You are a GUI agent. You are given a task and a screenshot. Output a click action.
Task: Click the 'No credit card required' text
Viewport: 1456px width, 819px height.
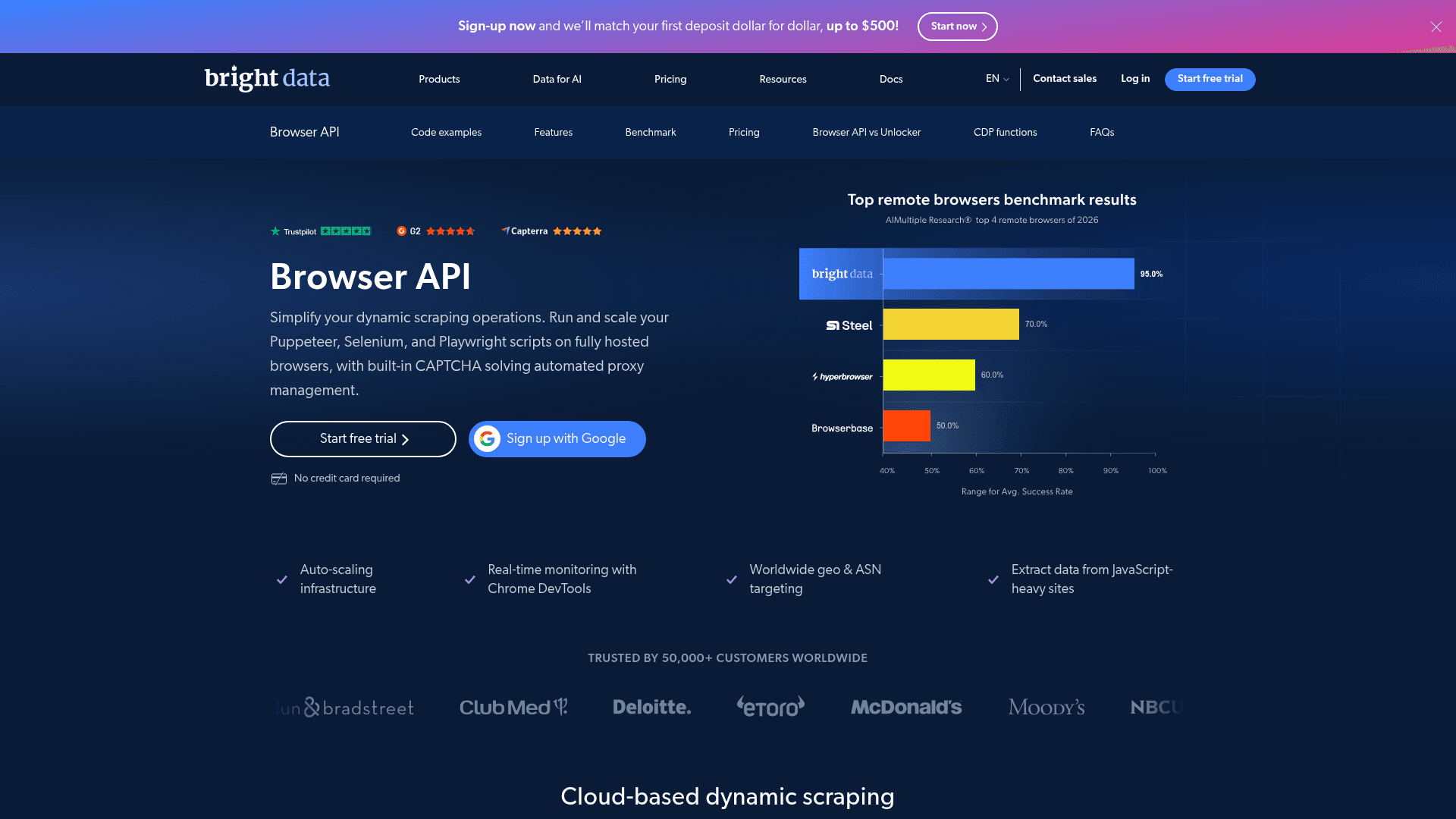tap(347, 479)
